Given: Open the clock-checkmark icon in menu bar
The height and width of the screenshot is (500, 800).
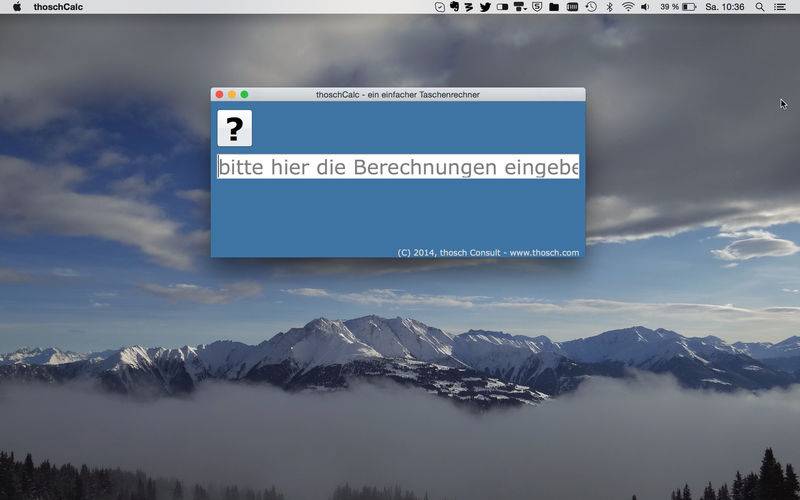Looking at the screenshot, I should [x=439, y=7].
